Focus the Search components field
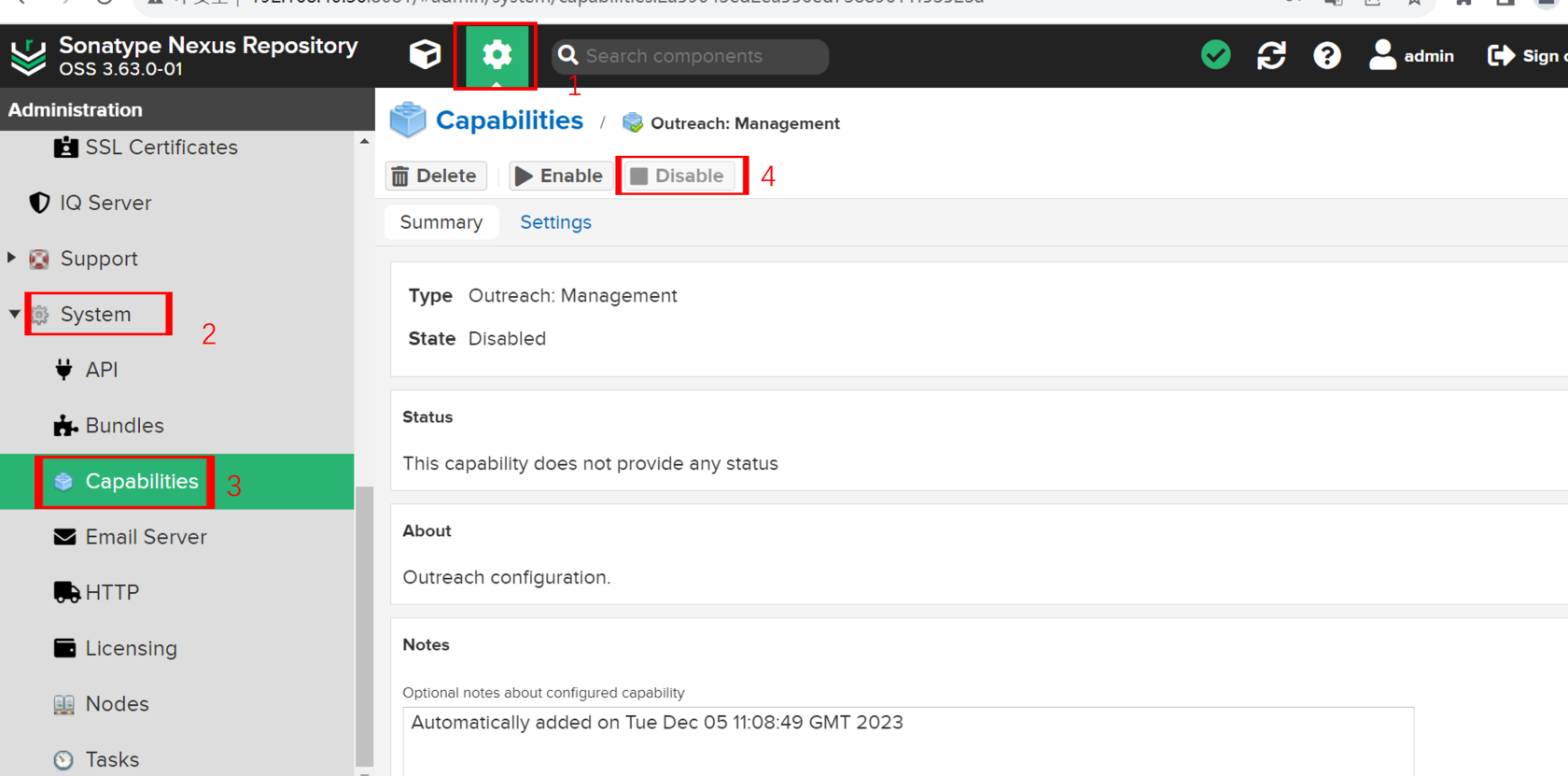The width and height of the screenshot is (1568, 776). [690, 56]
